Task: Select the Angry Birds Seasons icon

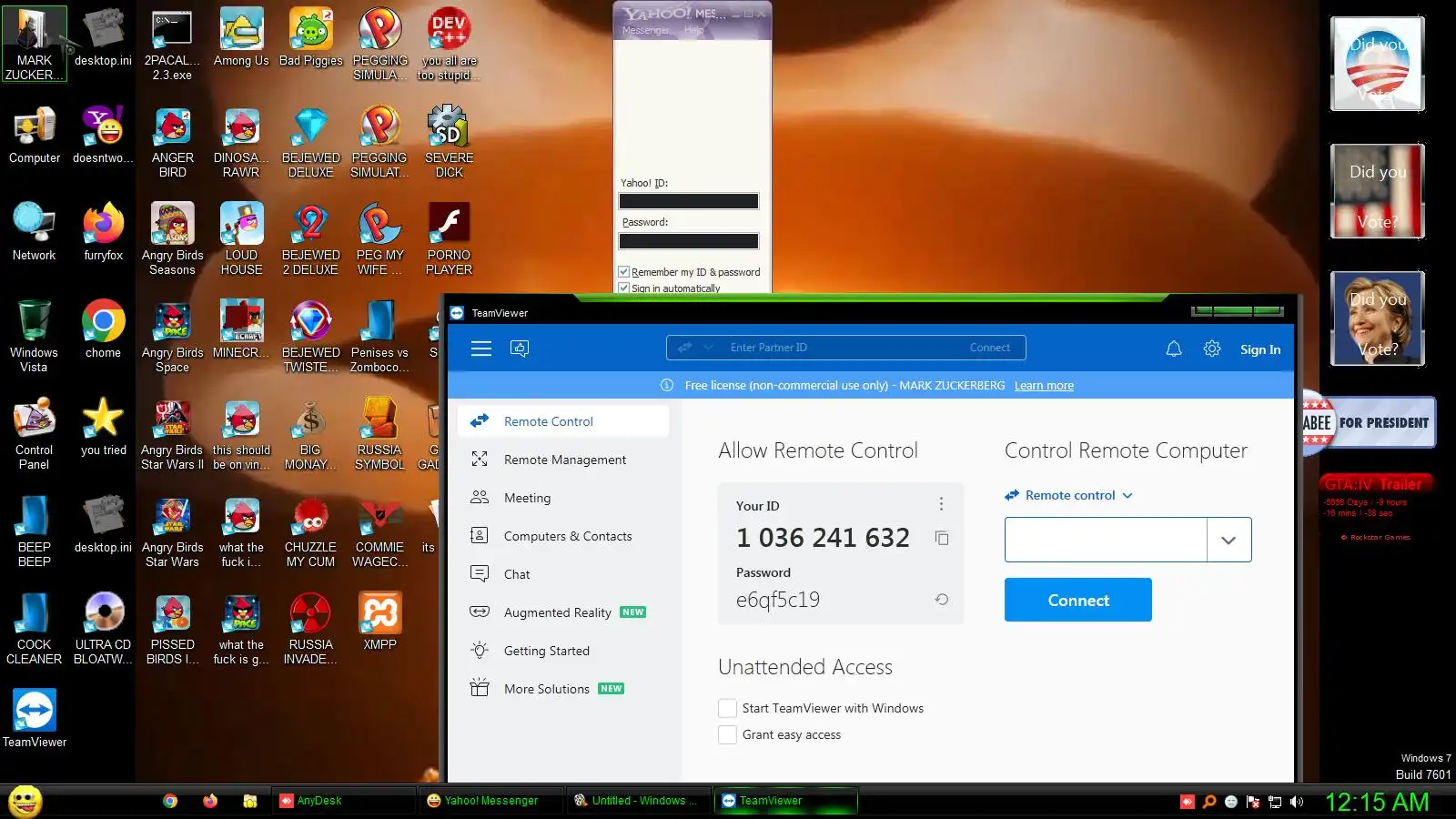Action: click(x=173, y=239)
